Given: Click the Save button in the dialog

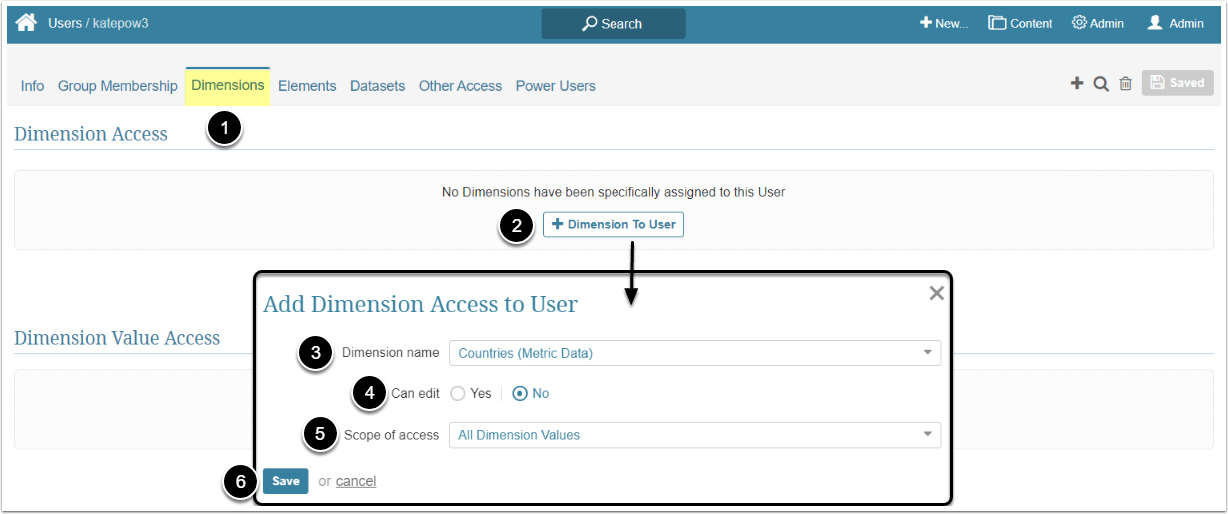Looking at the screenshot, I should tap(285, 481).
